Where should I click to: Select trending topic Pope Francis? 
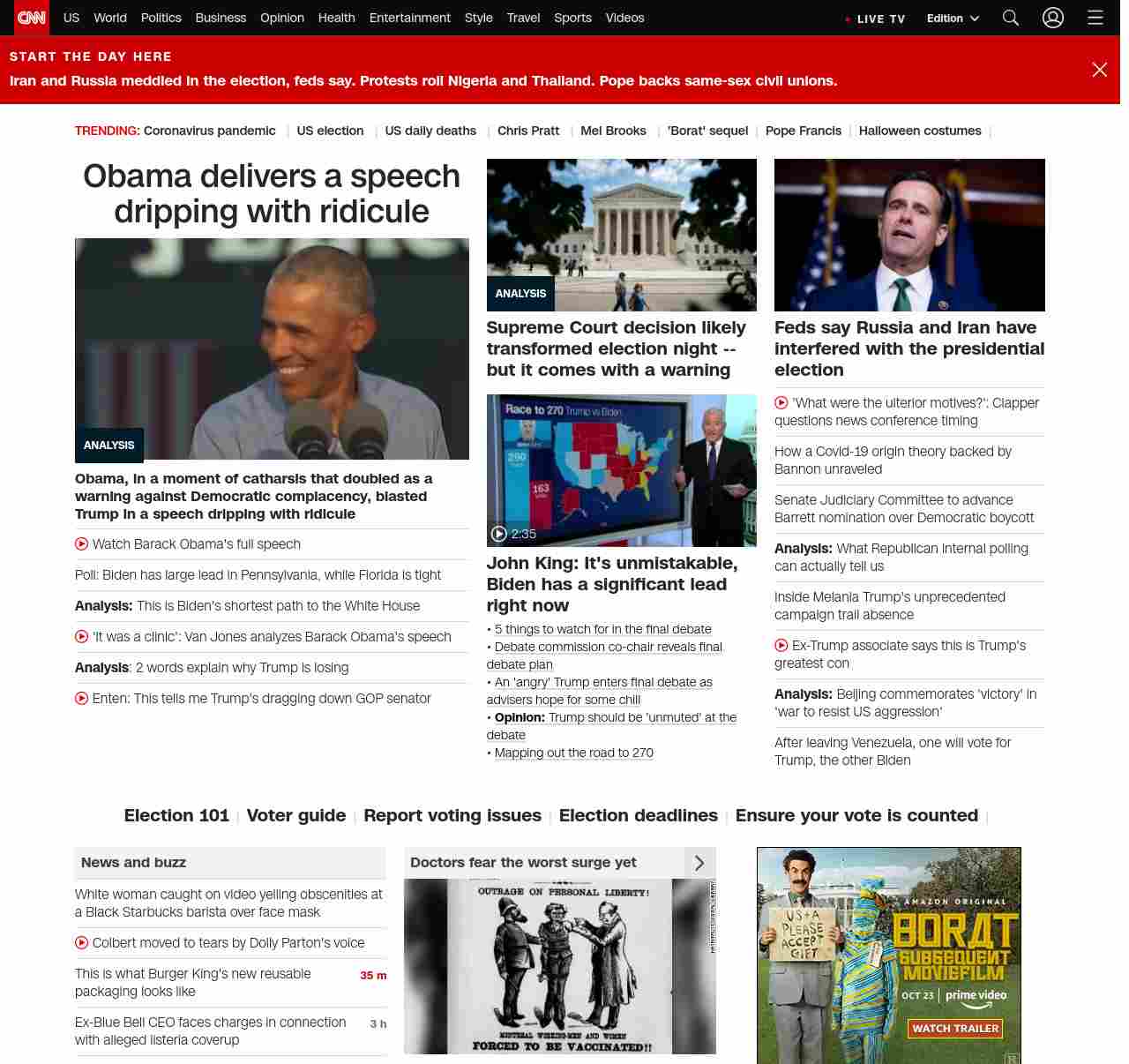pos(803,131)
